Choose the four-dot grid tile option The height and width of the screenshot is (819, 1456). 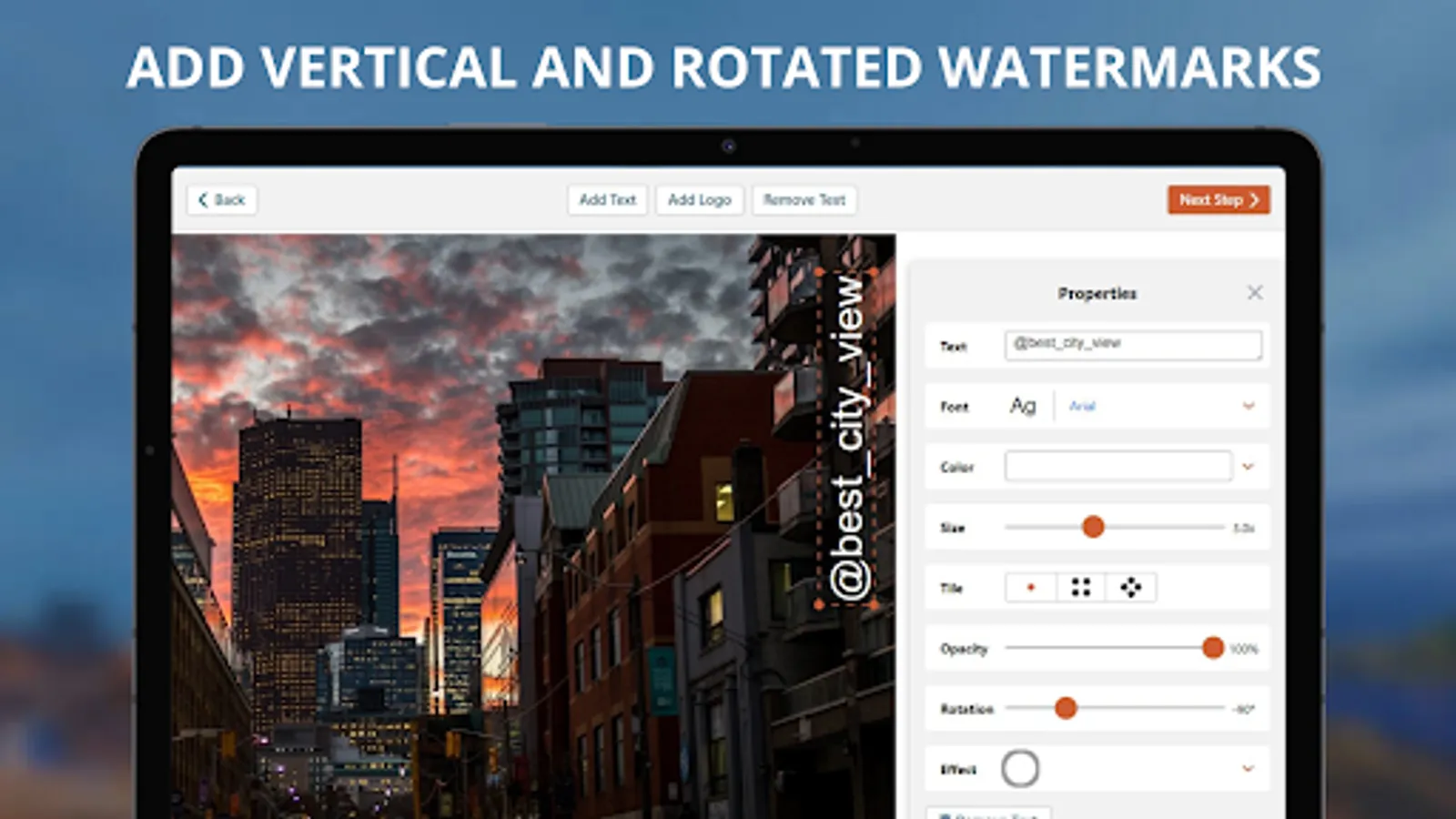click(1081, 588)
